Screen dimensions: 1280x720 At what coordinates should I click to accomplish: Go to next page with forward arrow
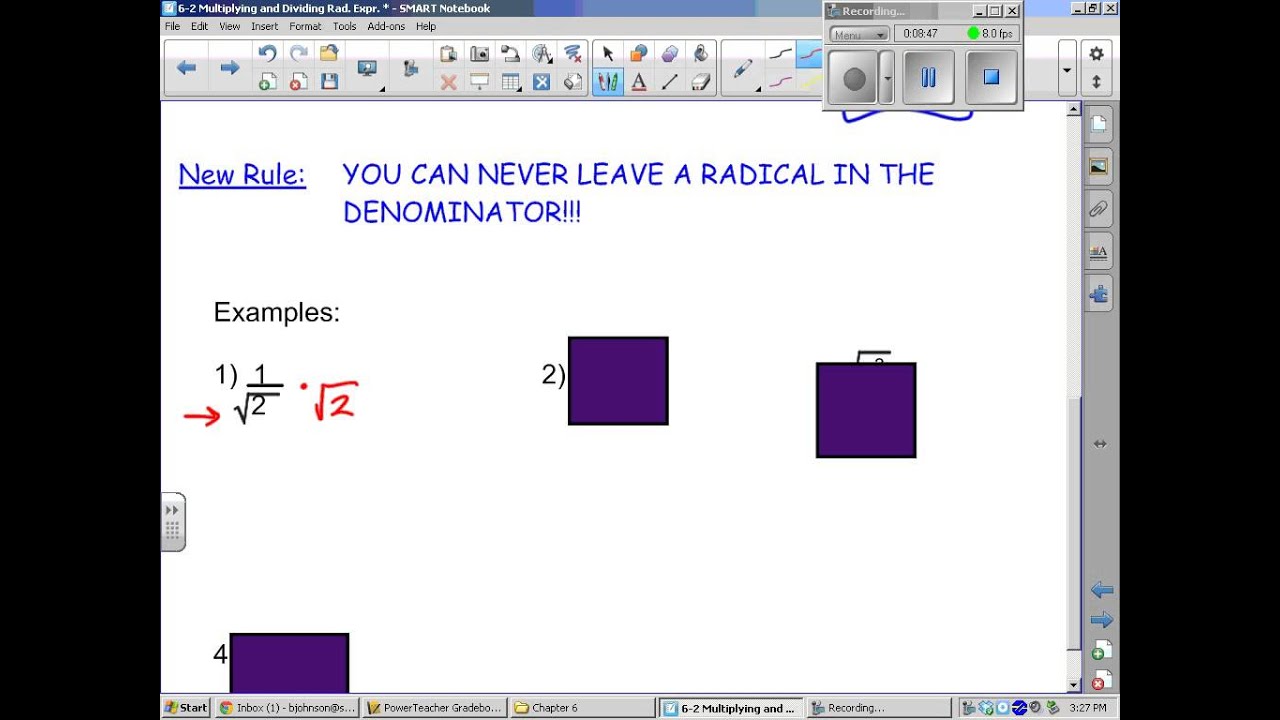(x=229, y=68)
